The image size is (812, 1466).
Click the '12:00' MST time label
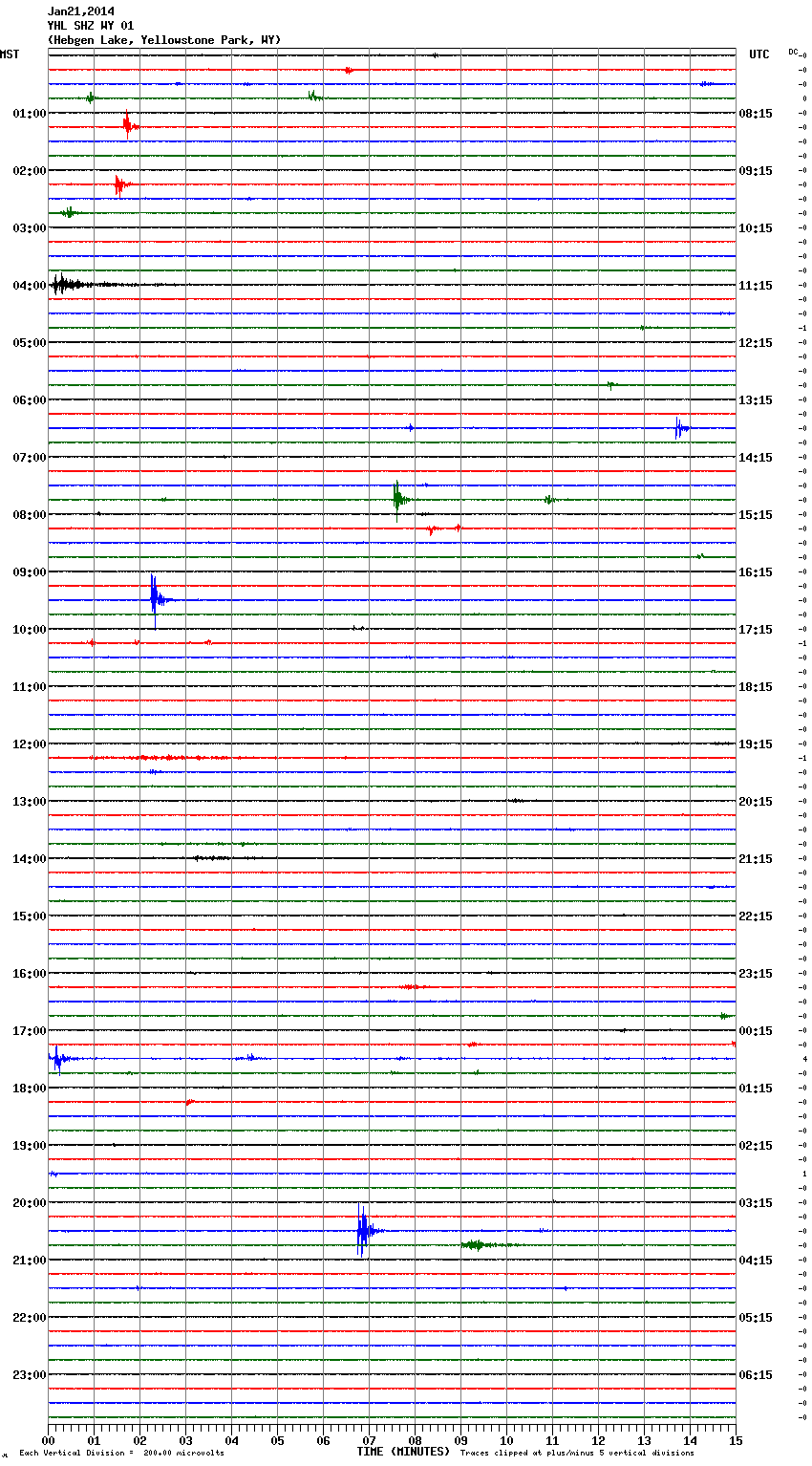pos(30,744)
